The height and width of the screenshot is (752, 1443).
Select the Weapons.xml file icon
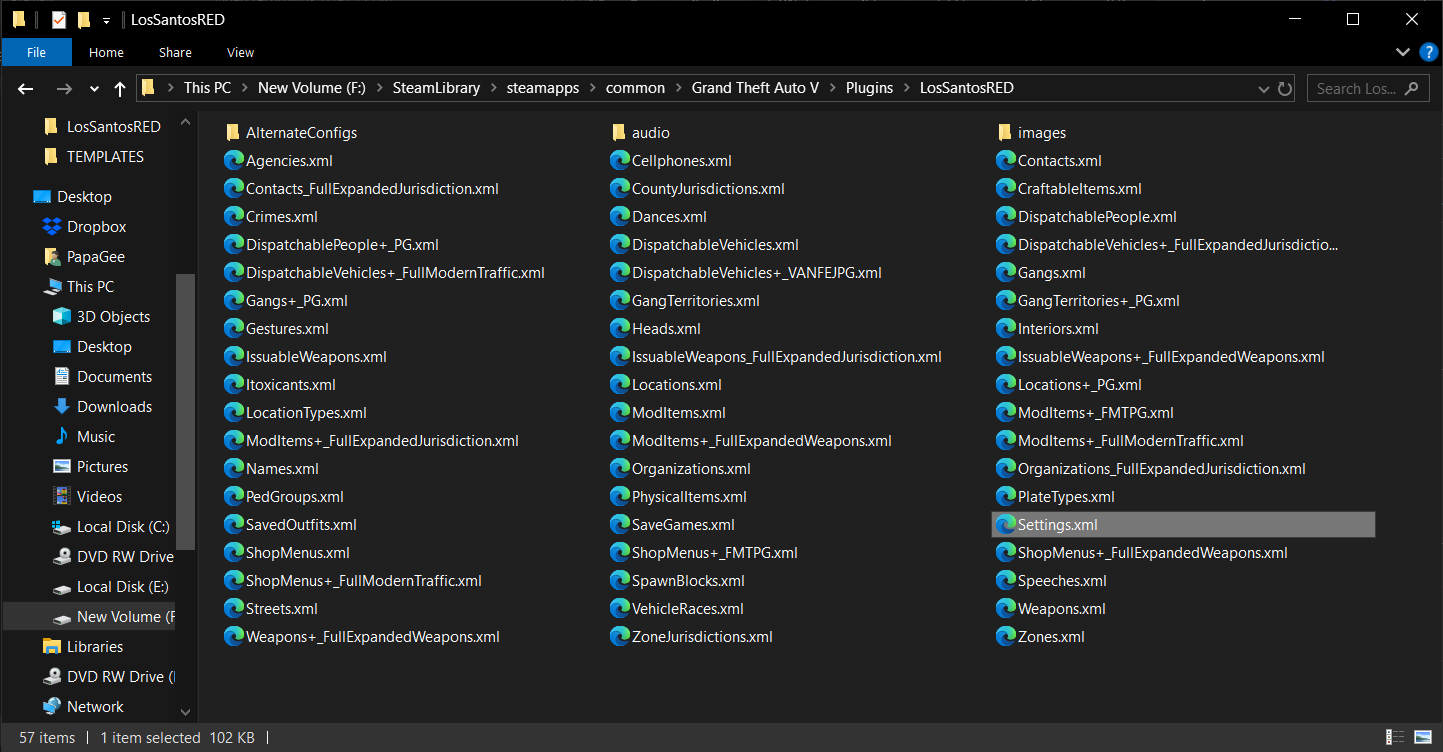coord(1006,609)
